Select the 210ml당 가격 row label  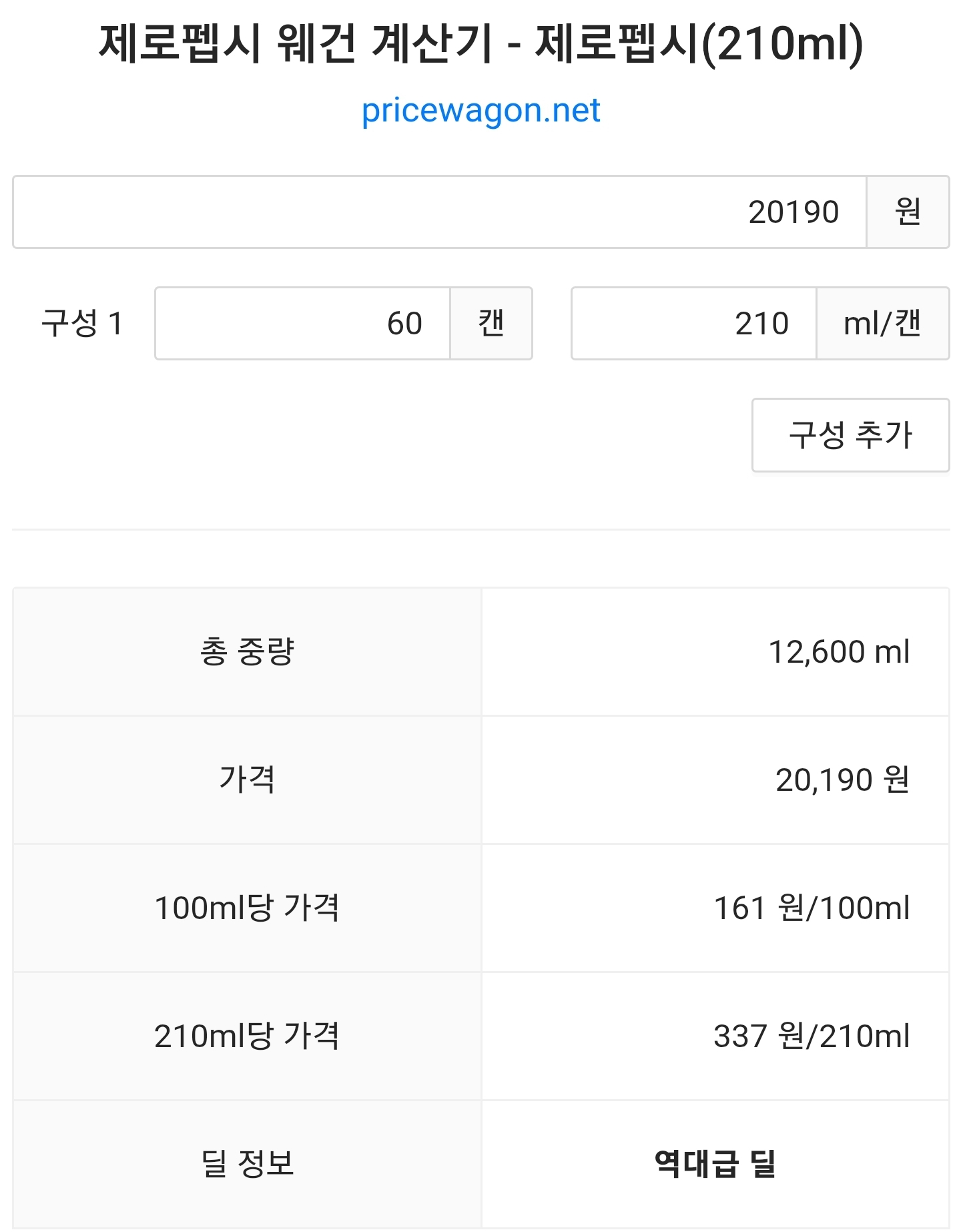[x=247, y=1036]
